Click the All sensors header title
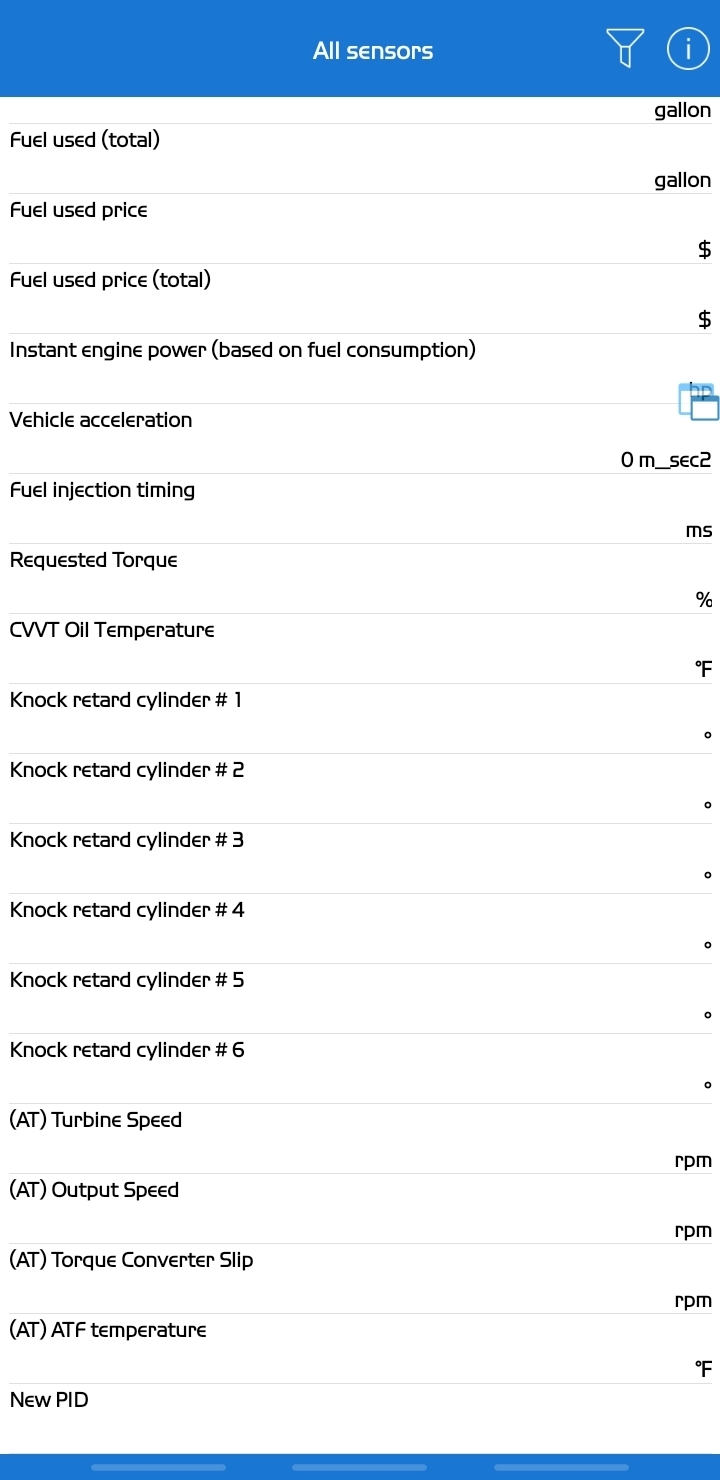 (373, 51)
